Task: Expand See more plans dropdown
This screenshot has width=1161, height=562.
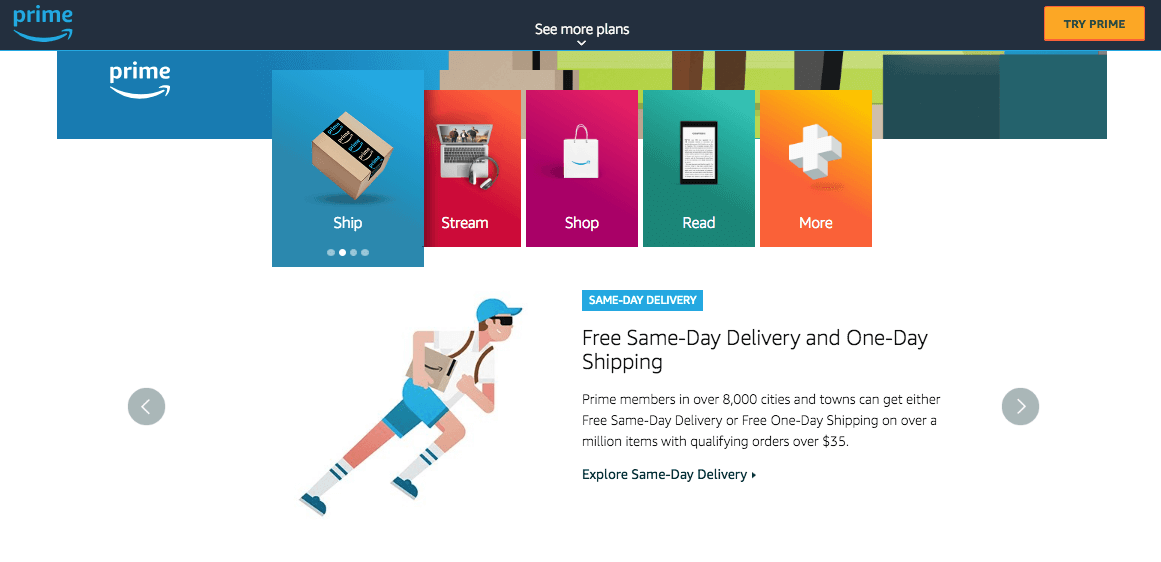Action: click(582, 30)
